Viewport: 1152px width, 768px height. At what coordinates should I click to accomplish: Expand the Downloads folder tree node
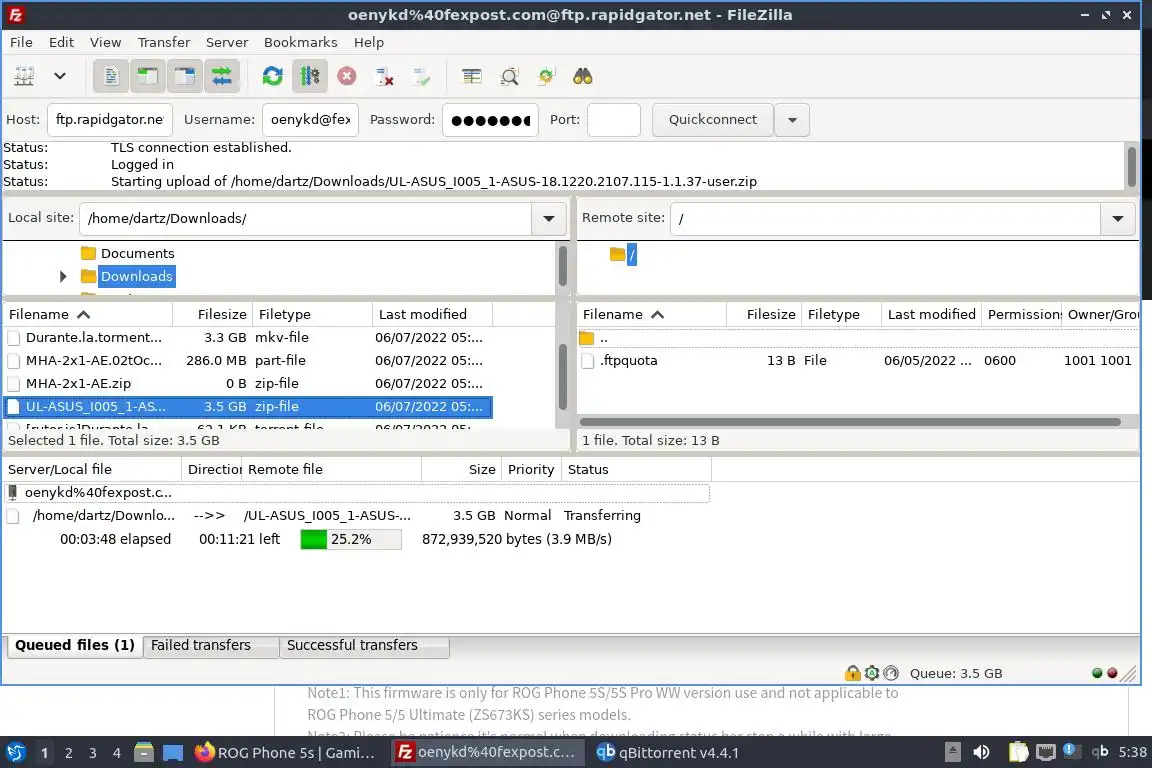point(63,276)
